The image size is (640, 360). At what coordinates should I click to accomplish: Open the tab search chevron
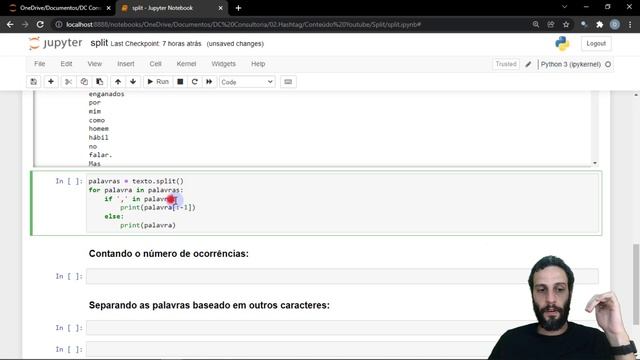[564, 7]
